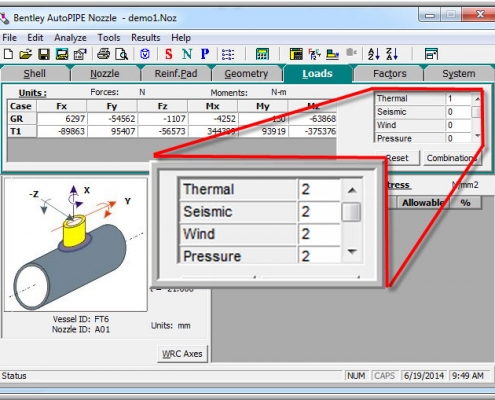Click the T1 My cell 93919

(263, 131)
